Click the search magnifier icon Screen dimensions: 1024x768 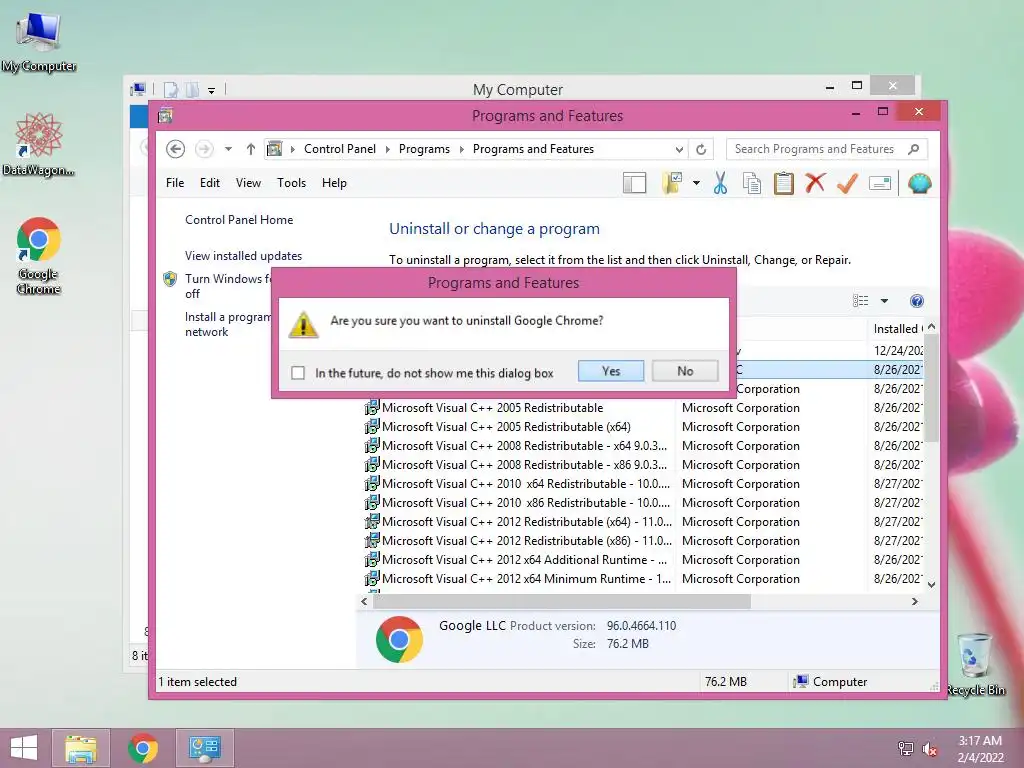[914, 149]
